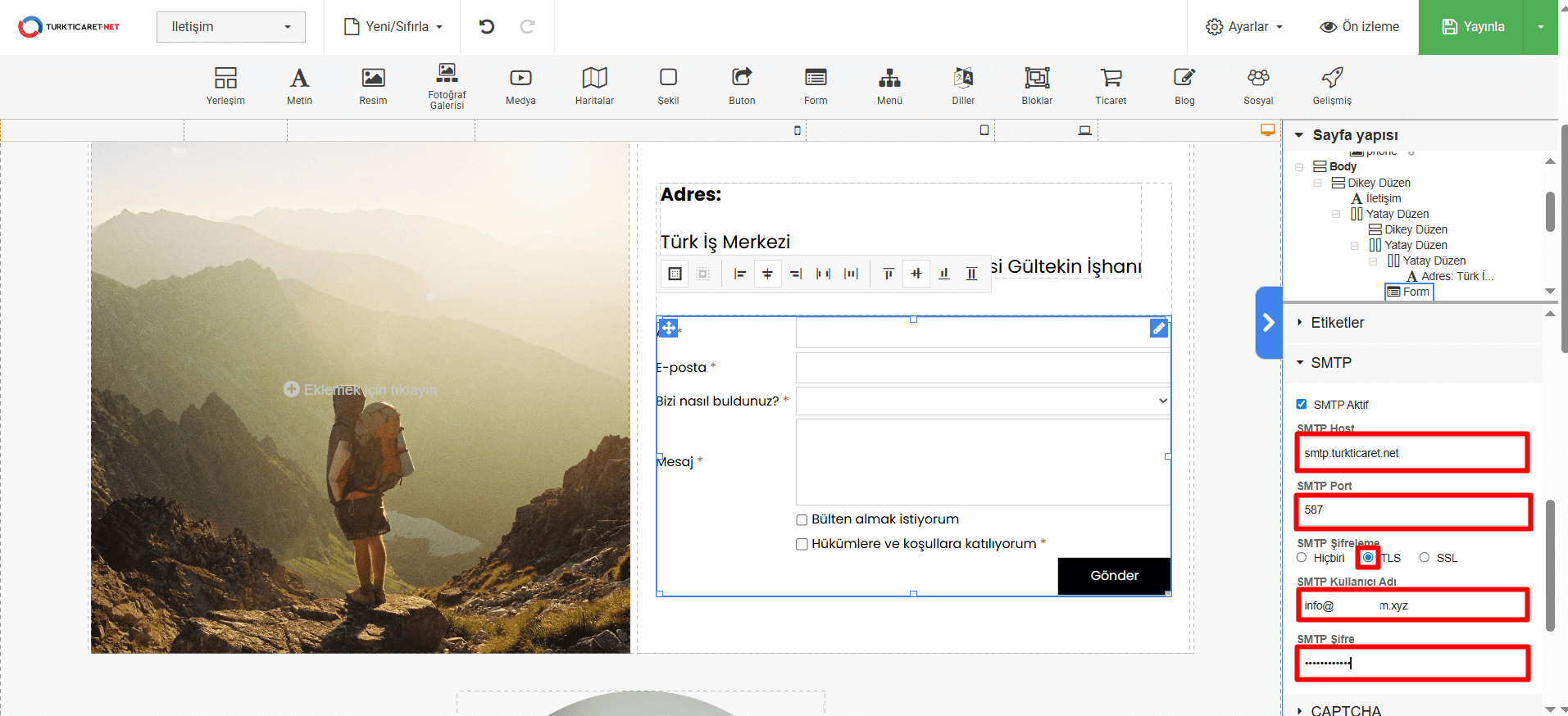The width and height of the screenshot is (1568, 716).
Task: Open the Diller languages tool
Action: (x=963, y=86)
